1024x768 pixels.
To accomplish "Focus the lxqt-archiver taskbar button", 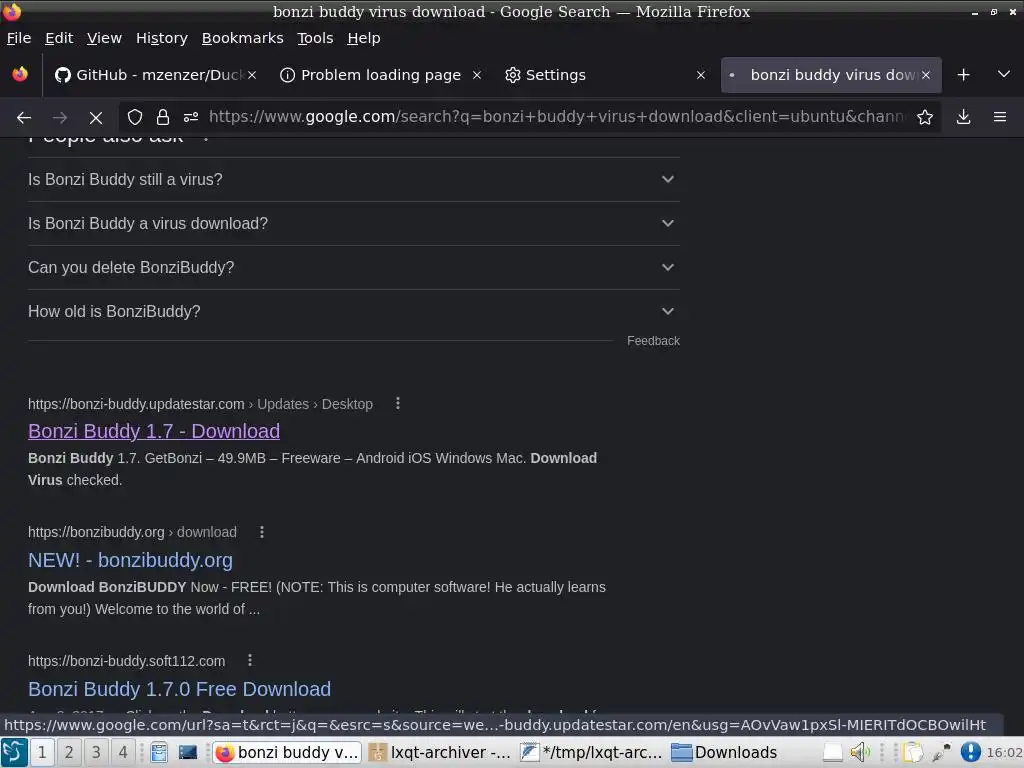I will pyautogui.click(x=440, y=752).
